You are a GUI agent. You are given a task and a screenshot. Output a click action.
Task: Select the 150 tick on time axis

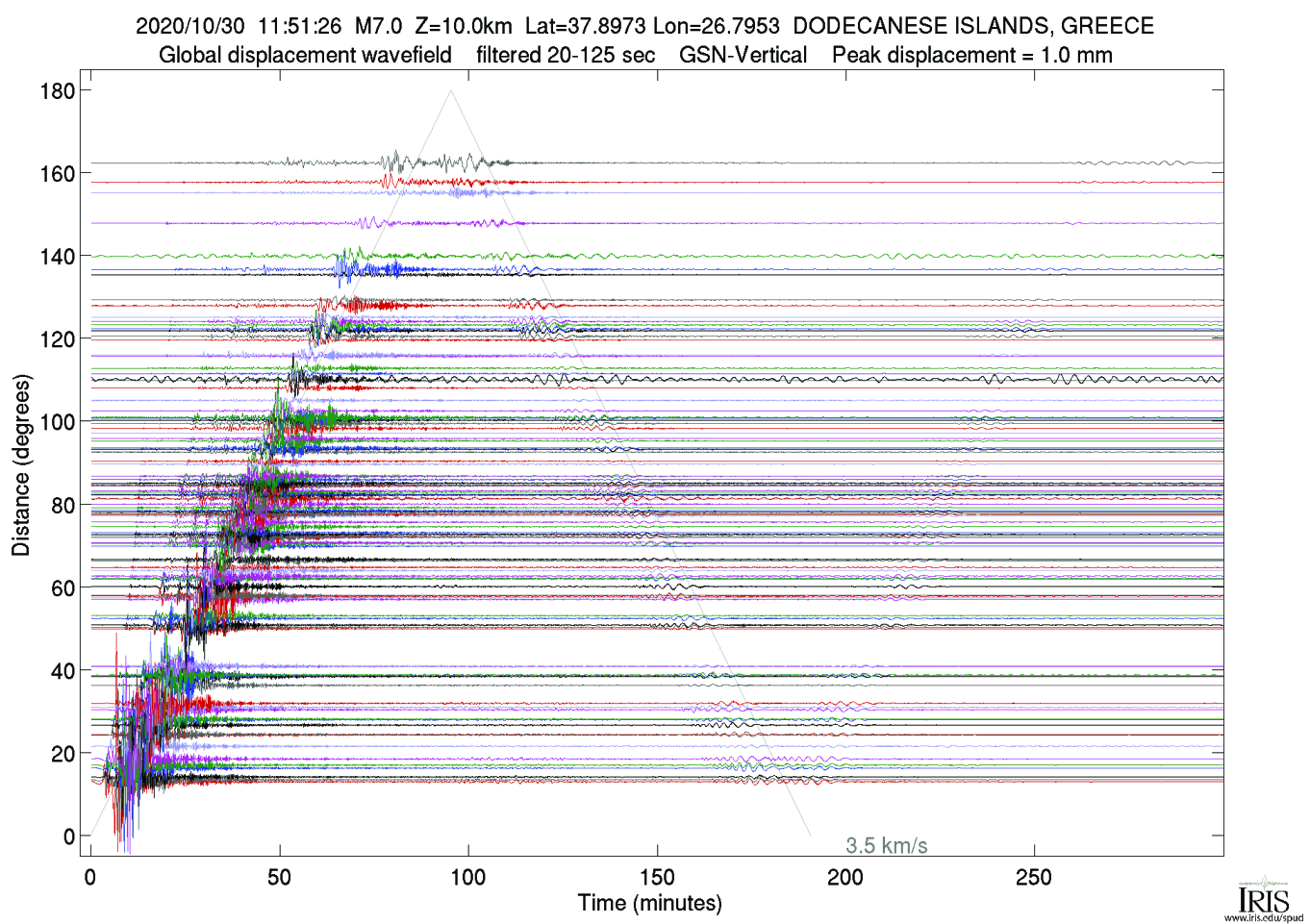(657, 877)
